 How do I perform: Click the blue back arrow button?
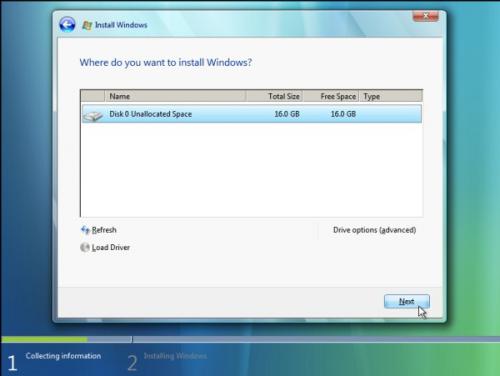click(67, 25)
